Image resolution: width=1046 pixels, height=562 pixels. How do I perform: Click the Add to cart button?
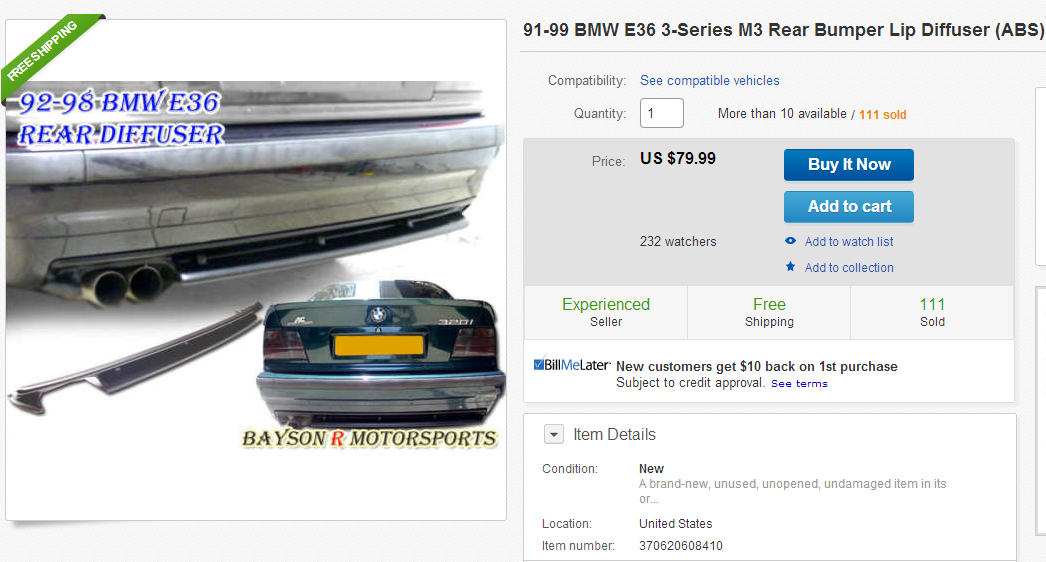click(x=849, y=207)
